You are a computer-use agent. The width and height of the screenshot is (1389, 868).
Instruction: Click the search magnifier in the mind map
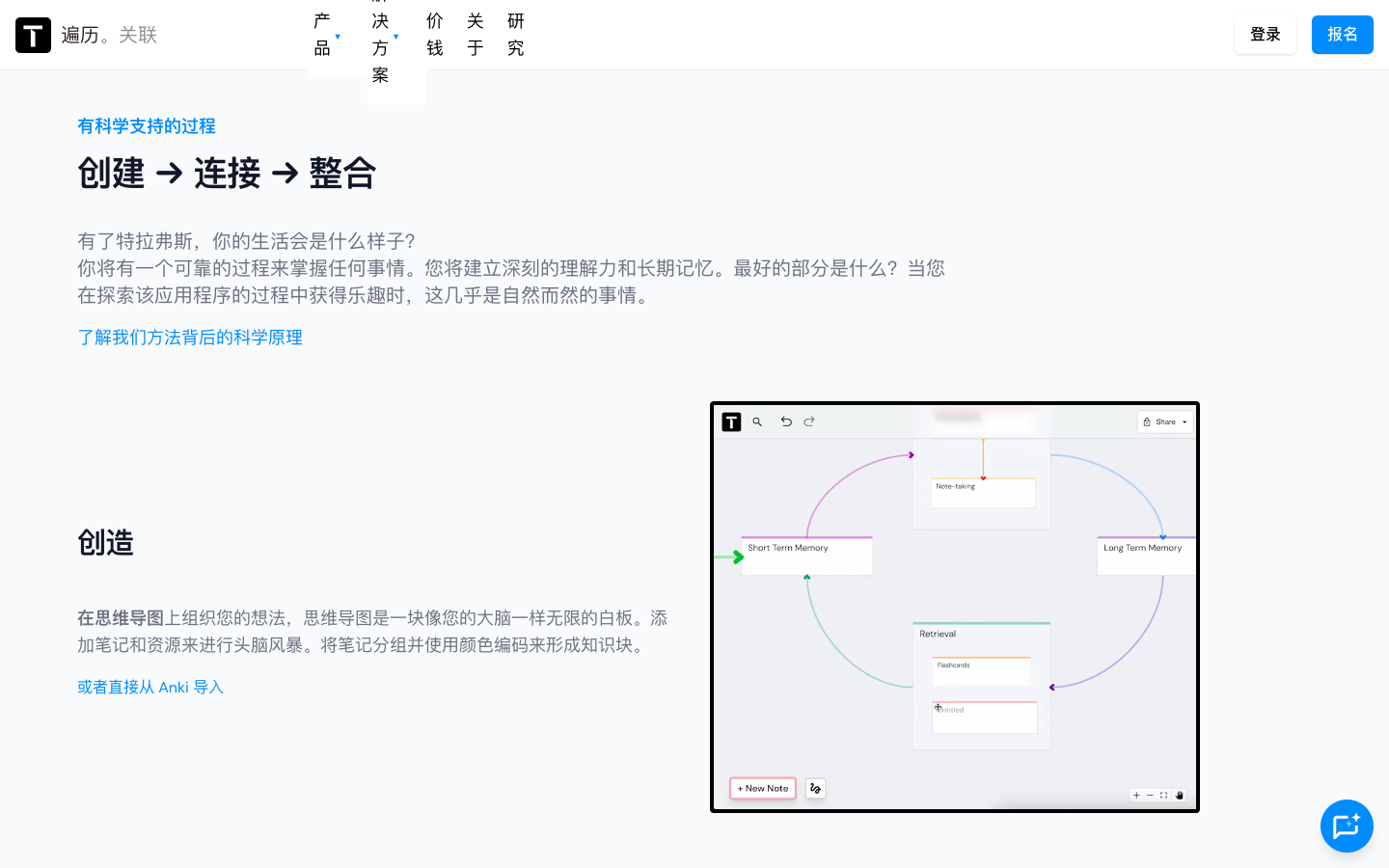757,421
